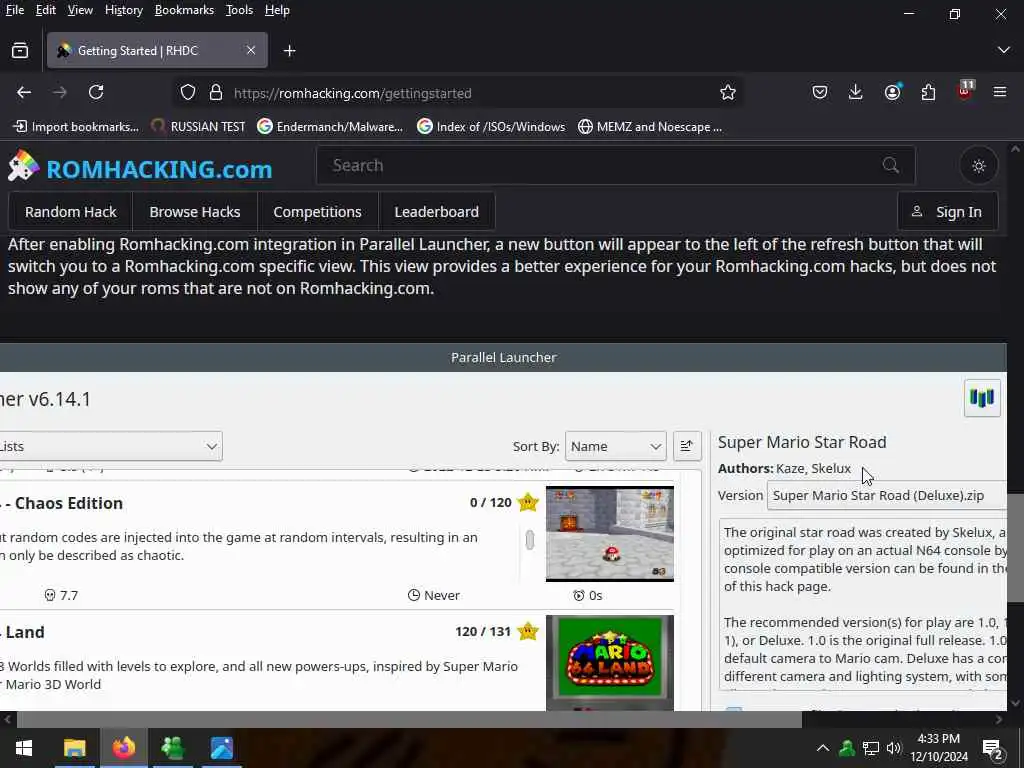Bookmark this page with the star
This screenshot has width=1024, height=768.
(x=728, y=92)
